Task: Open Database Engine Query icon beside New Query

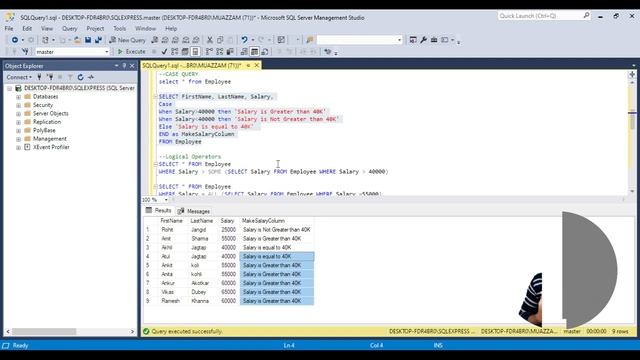Action: tap(155, 40)
